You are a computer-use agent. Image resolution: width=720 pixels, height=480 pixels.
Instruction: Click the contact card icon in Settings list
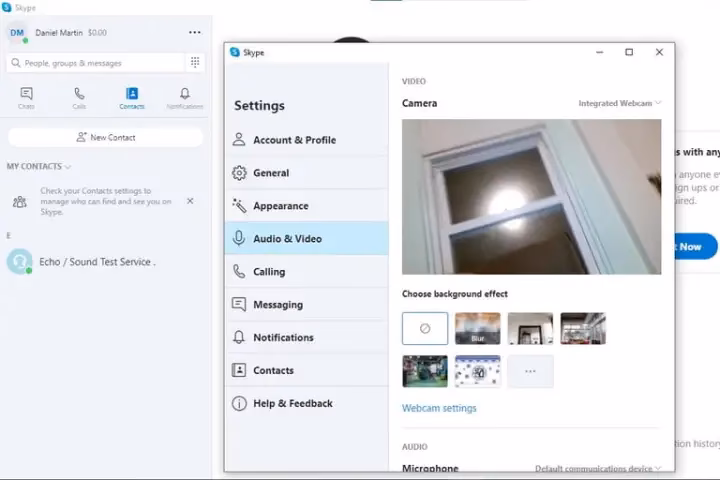coord(239,370)
